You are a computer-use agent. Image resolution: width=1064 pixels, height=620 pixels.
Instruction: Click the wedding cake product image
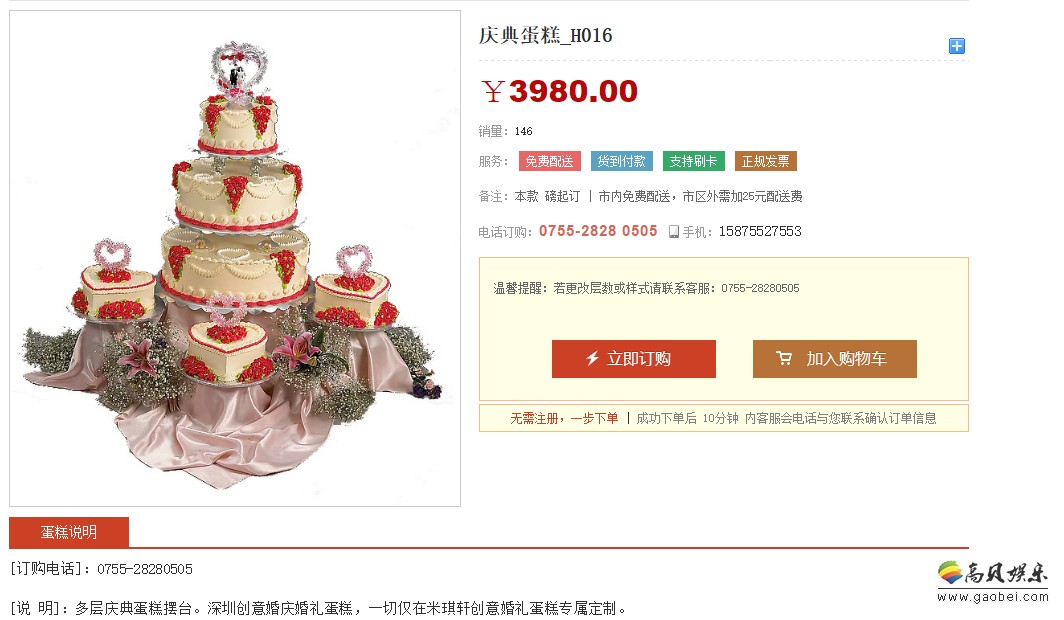point(235,258)
